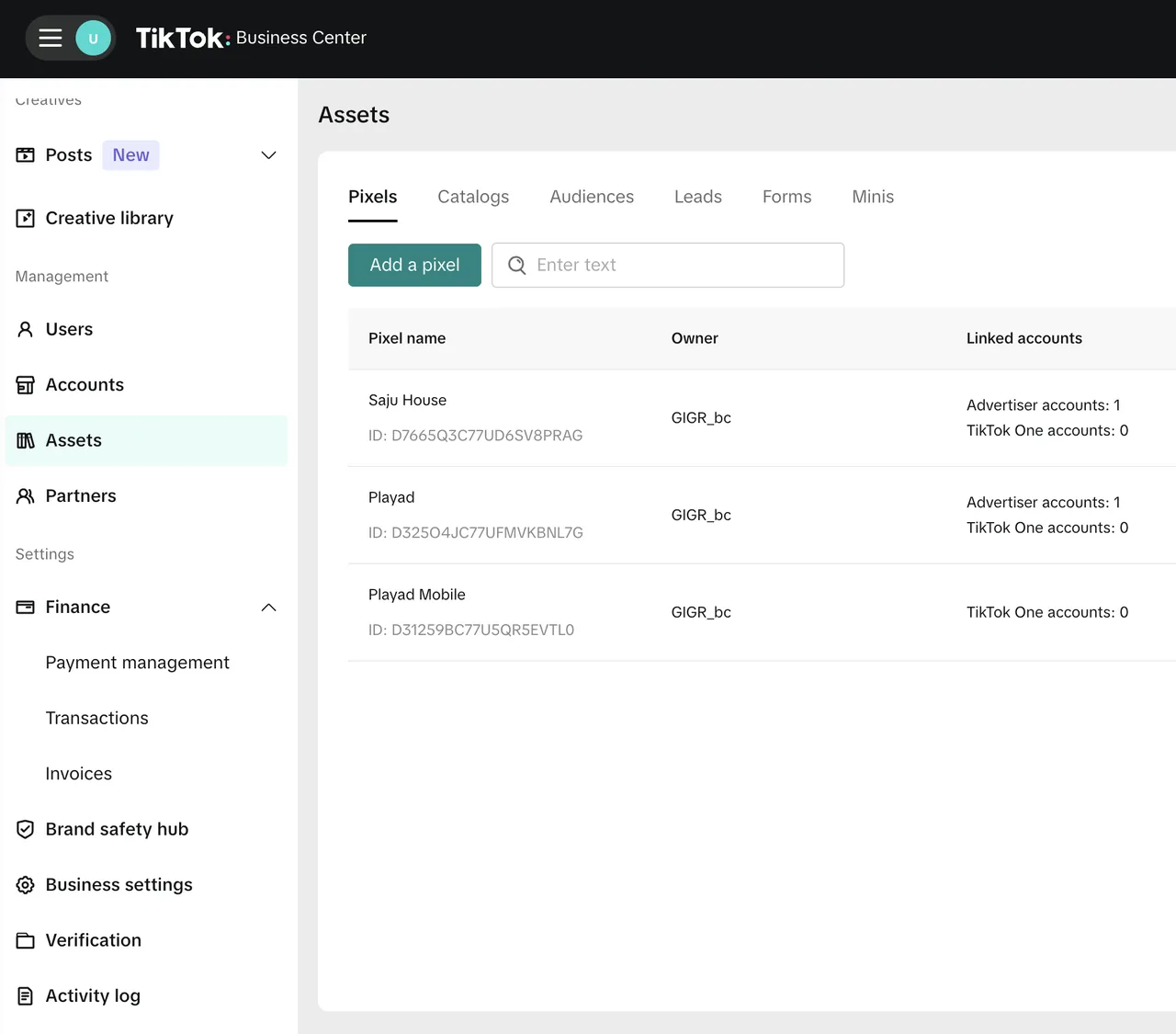
Task: Click the Add a pixel button
Action: coord(414,265)
